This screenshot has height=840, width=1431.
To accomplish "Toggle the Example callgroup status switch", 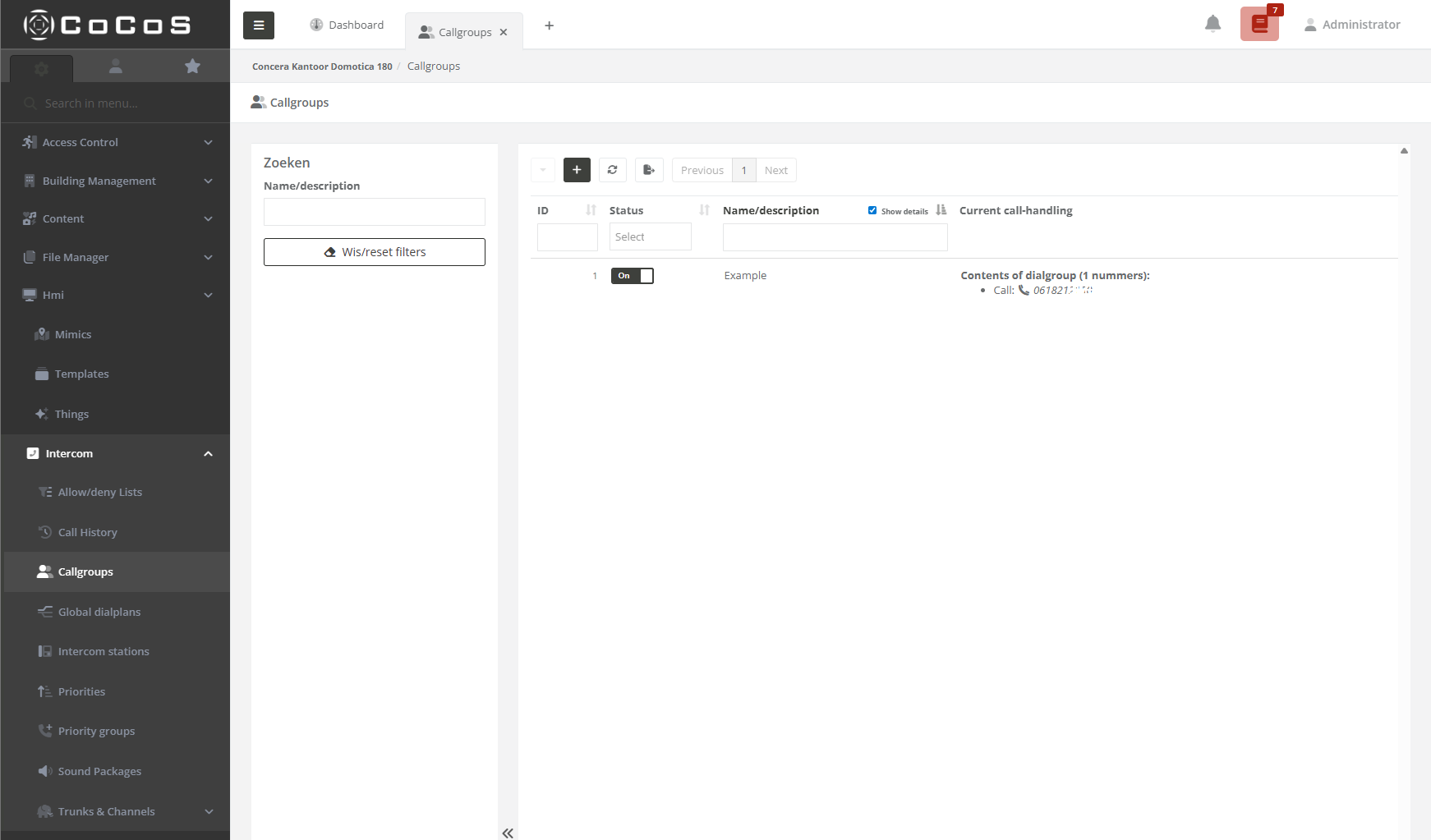I will (x=632, y=276).
